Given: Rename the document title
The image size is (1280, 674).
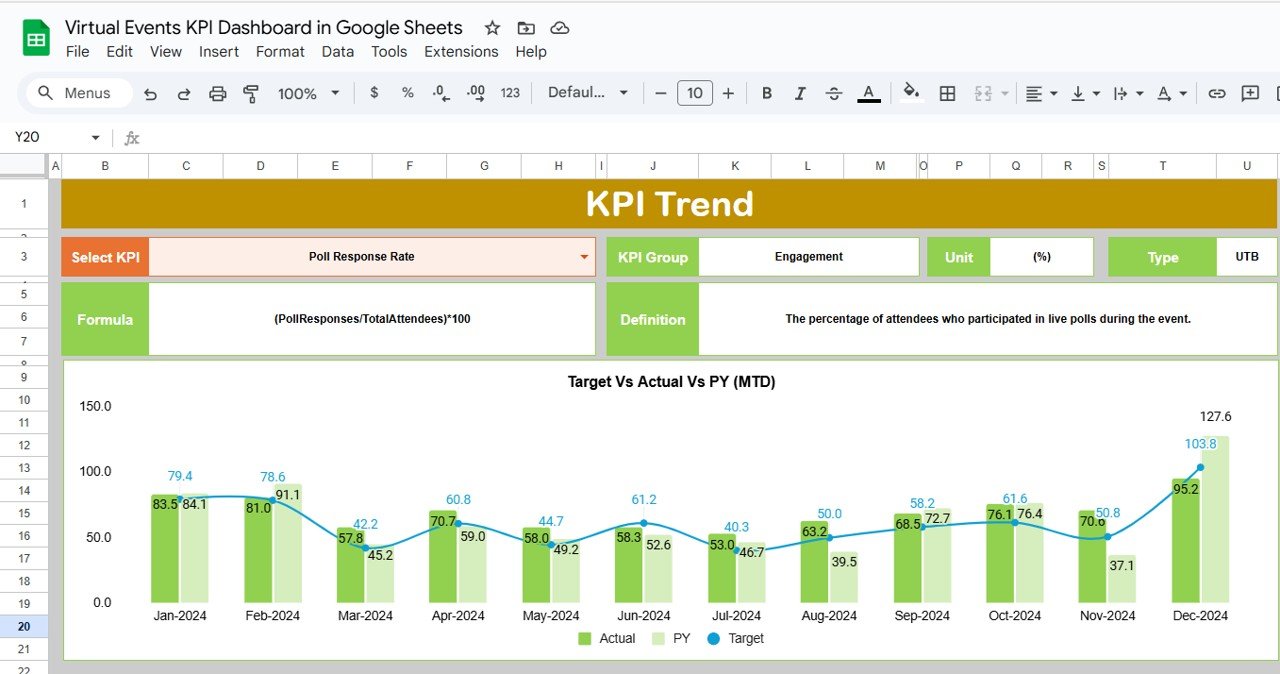Looking at the screenshot, I should pyautogui.click(x=264, y=28).
